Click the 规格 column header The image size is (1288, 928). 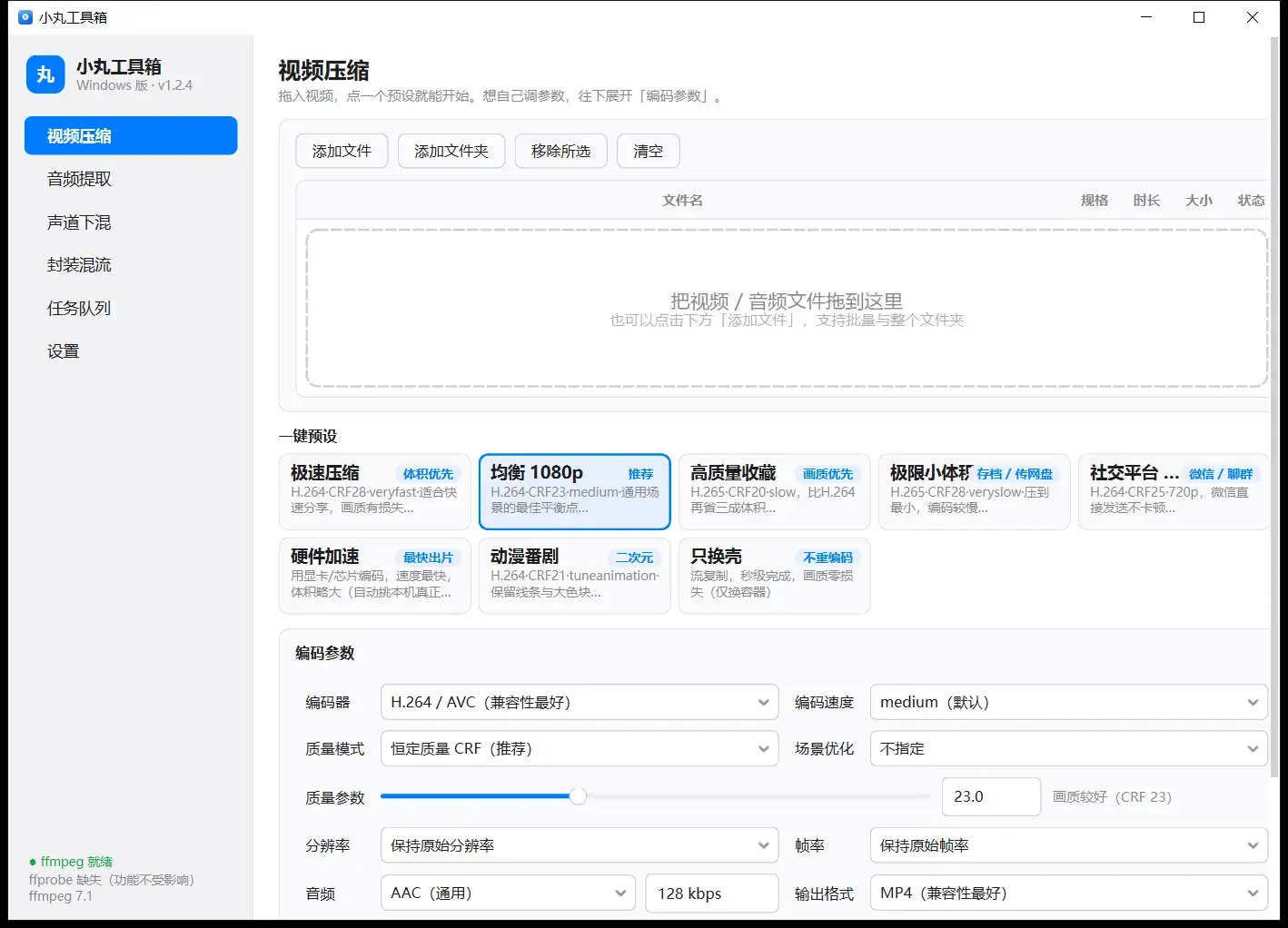pyautogui.click(x=1095, y=201)
